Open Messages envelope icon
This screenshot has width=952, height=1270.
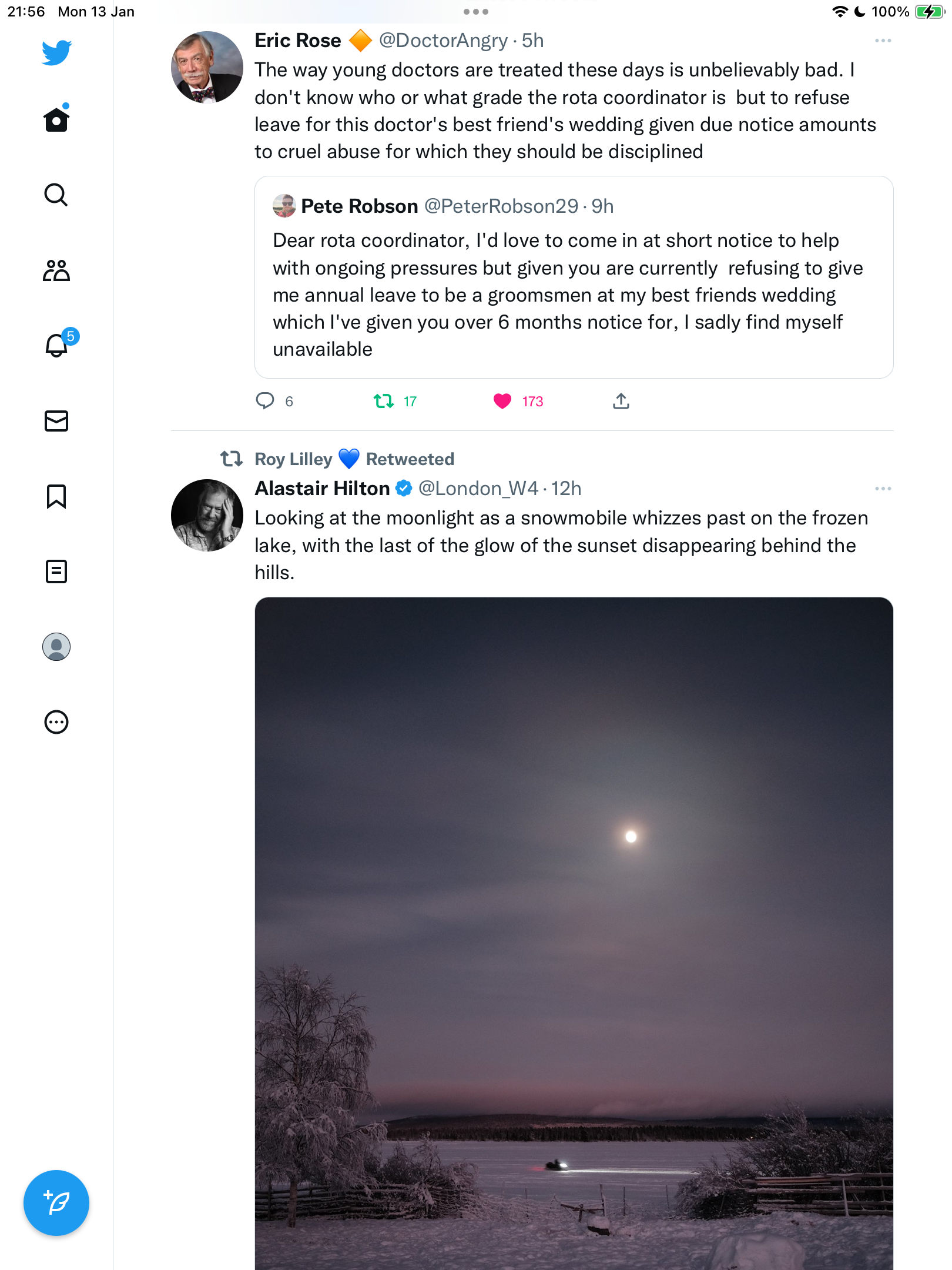(56, 421)
